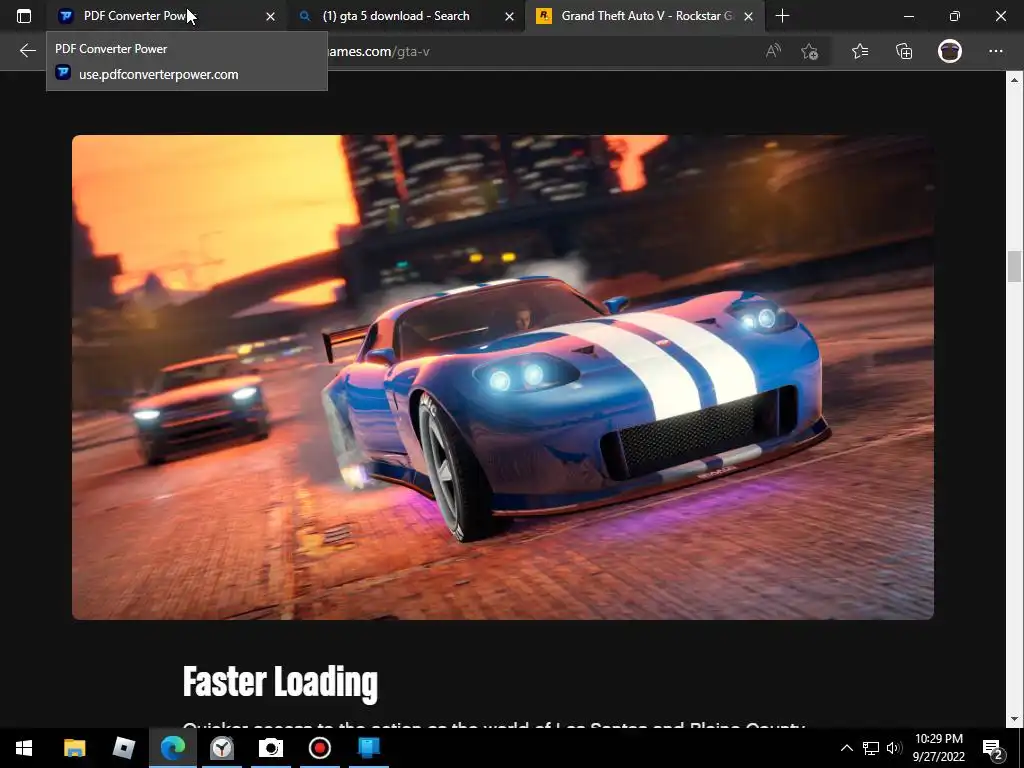Open the tab actions menu icon
The height and width of the screenshot is (768, 1024).
24,16
